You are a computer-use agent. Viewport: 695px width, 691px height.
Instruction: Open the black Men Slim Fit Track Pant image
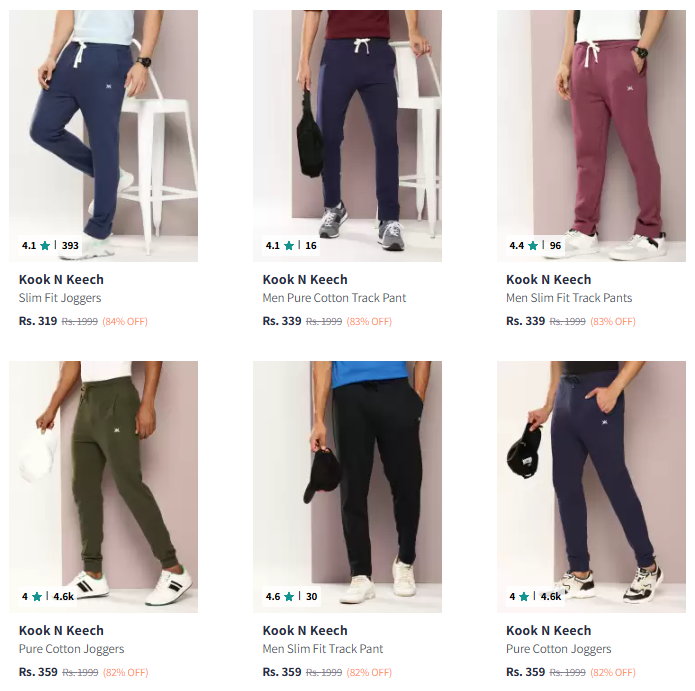coord(347,487)
